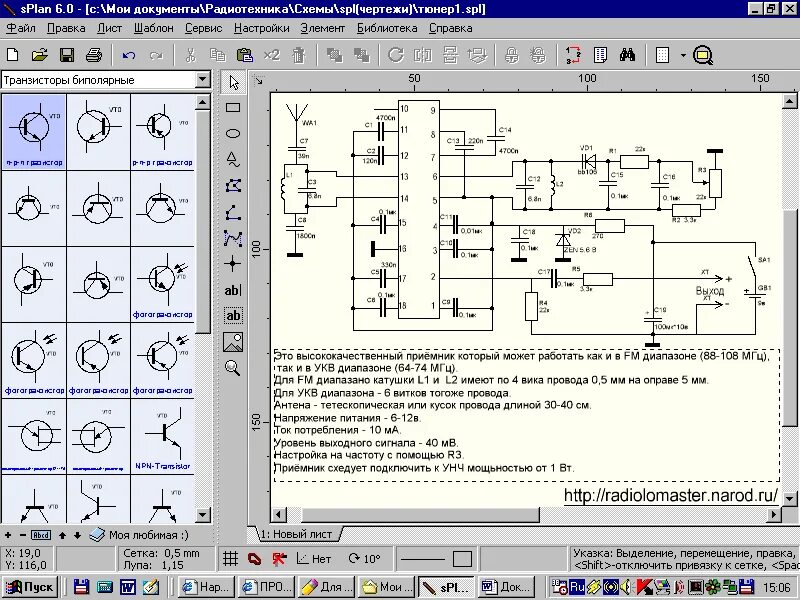Click the ruler corner origin icon
The image size is (800, 600).
click(x=259, y=80)
